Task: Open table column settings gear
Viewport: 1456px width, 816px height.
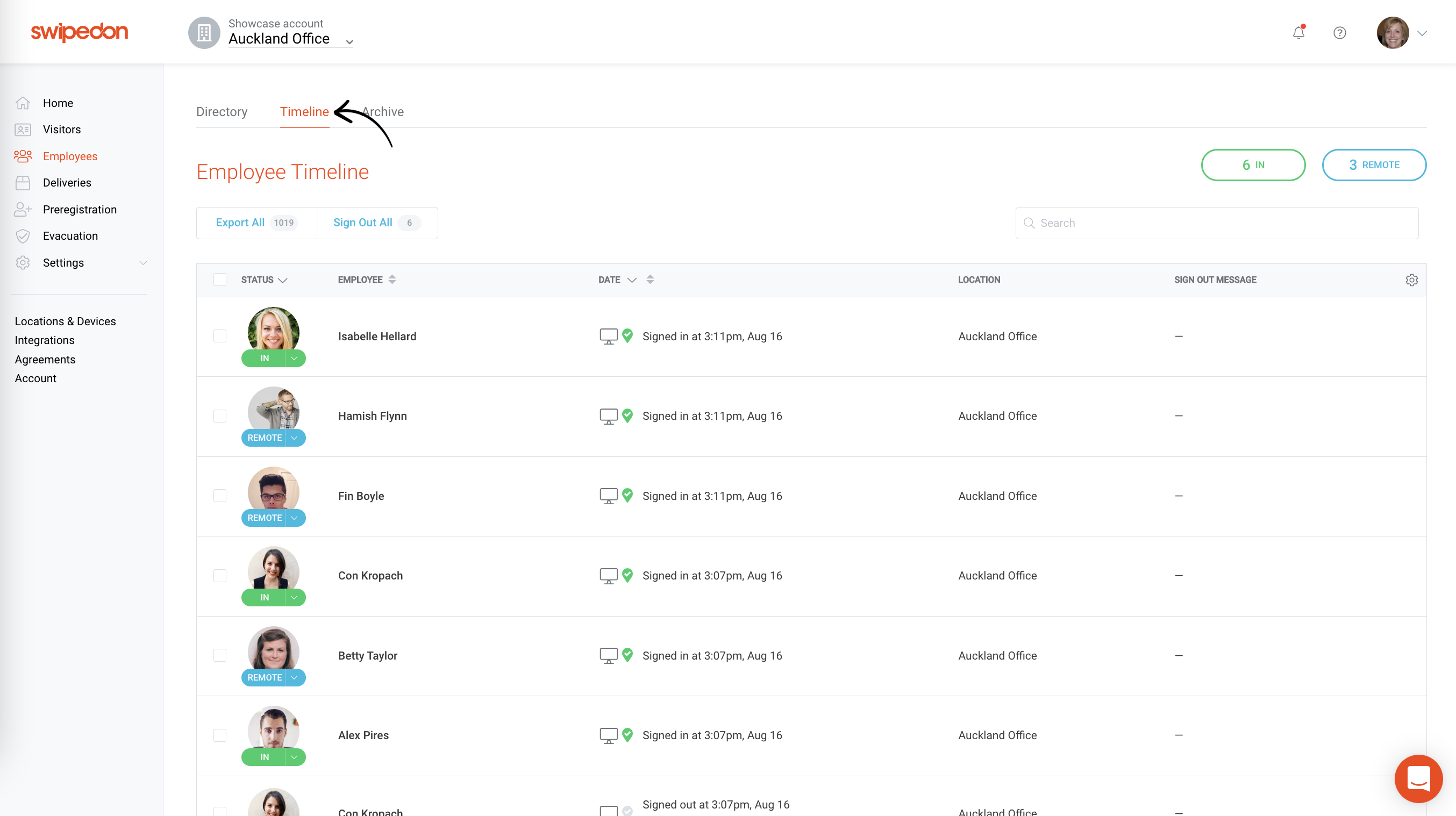Action: tap(1411, 280)
